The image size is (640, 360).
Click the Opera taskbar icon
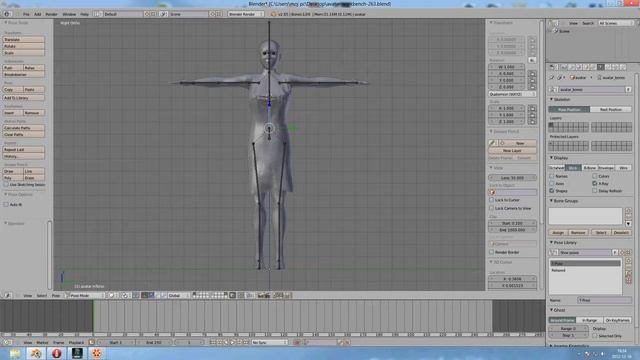(x=56, y=353)
